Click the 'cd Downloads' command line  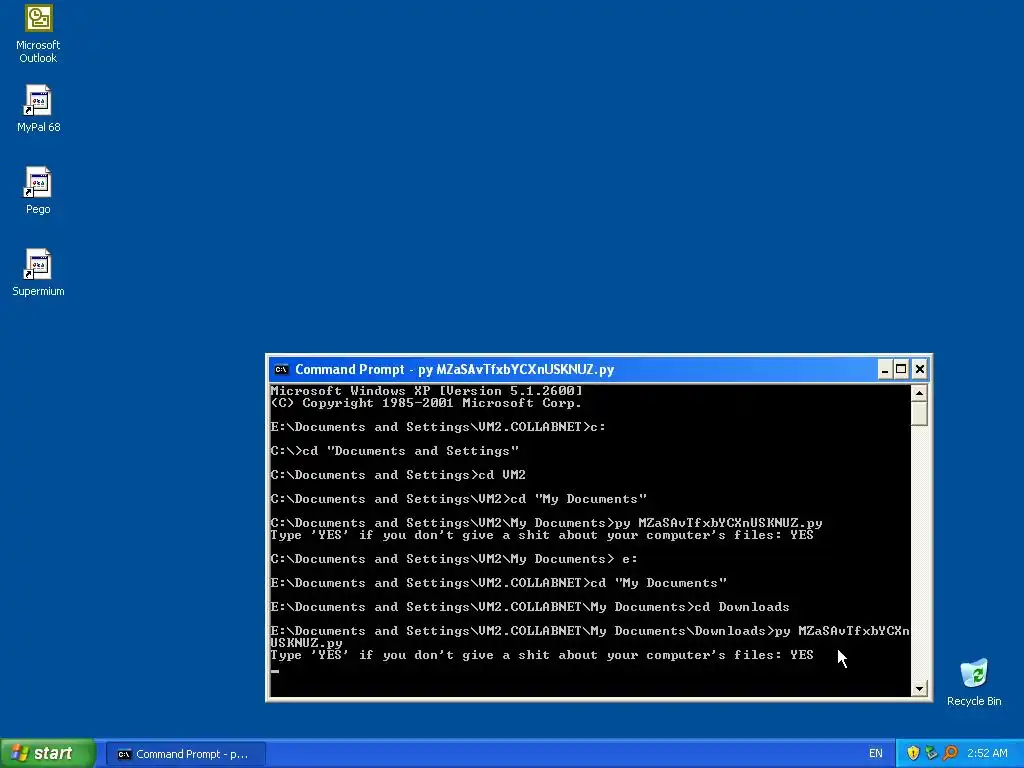tap(530, 607)
